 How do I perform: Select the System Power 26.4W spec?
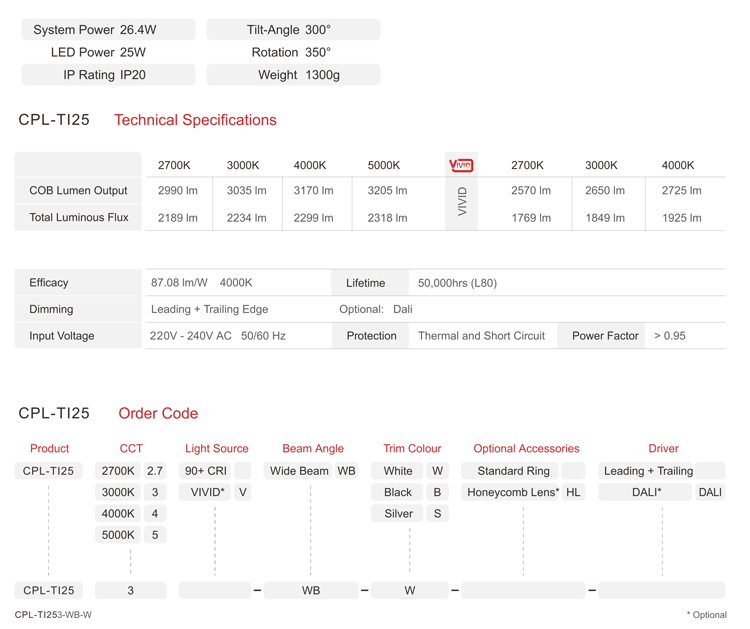point(108,30)
